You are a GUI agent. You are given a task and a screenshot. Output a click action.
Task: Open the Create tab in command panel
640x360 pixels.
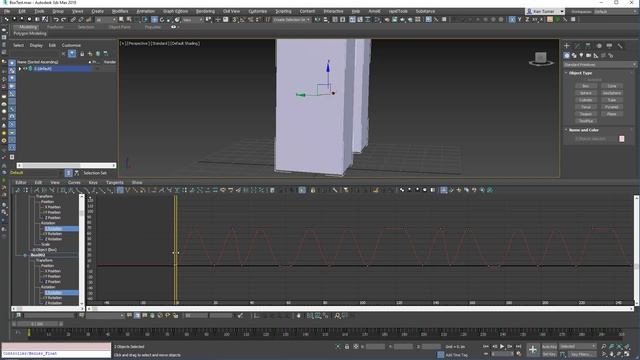tap(567, 46)
